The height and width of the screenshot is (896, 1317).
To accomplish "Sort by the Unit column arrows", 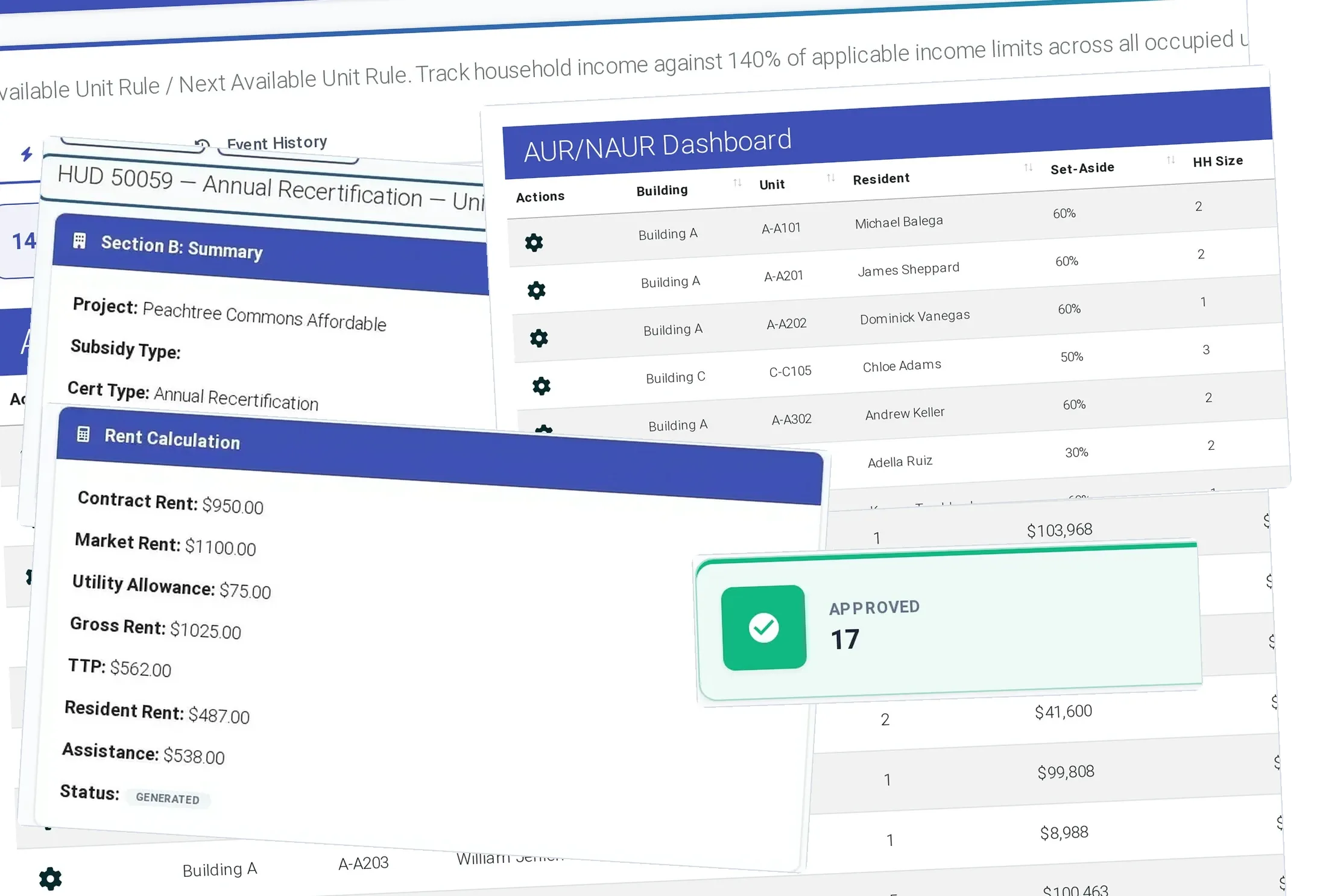I will (x=831, y=177).
